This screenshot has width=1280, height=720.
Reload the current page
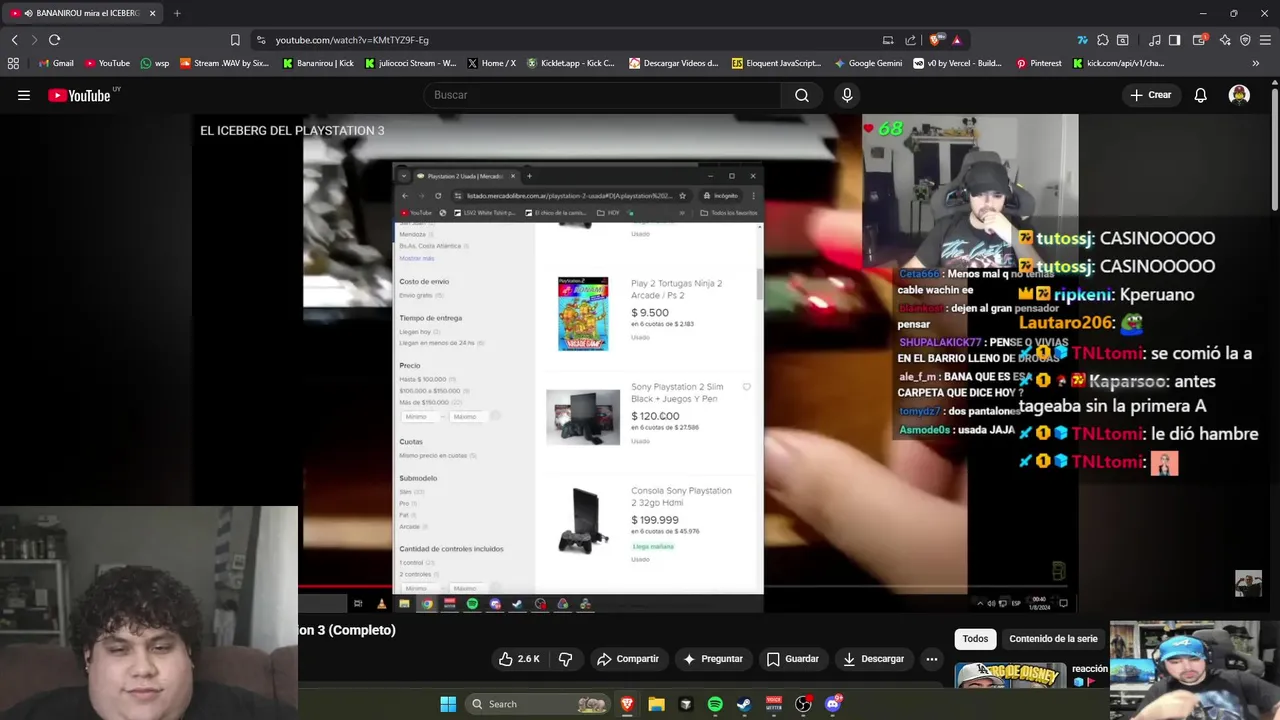coord(54,40)
